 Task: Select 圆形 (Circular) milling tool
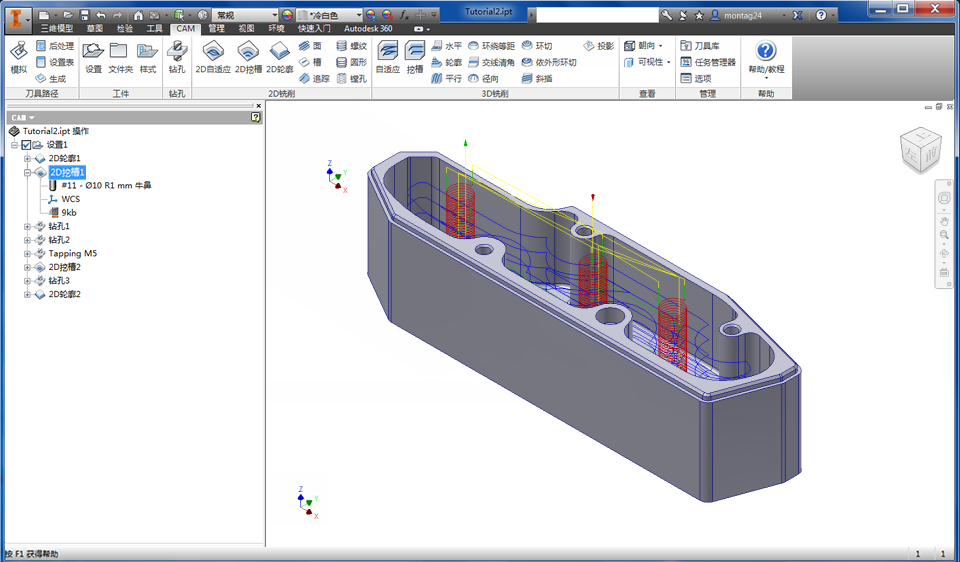coord(352,62)
